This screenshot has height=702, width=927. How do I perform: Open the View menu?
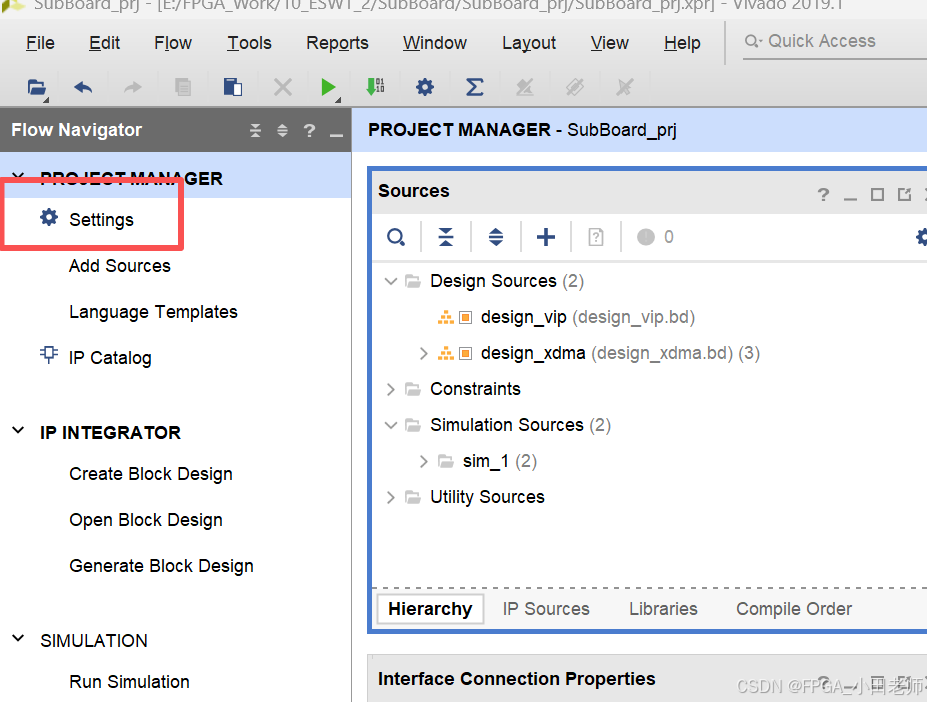click(x=610, y=43)
